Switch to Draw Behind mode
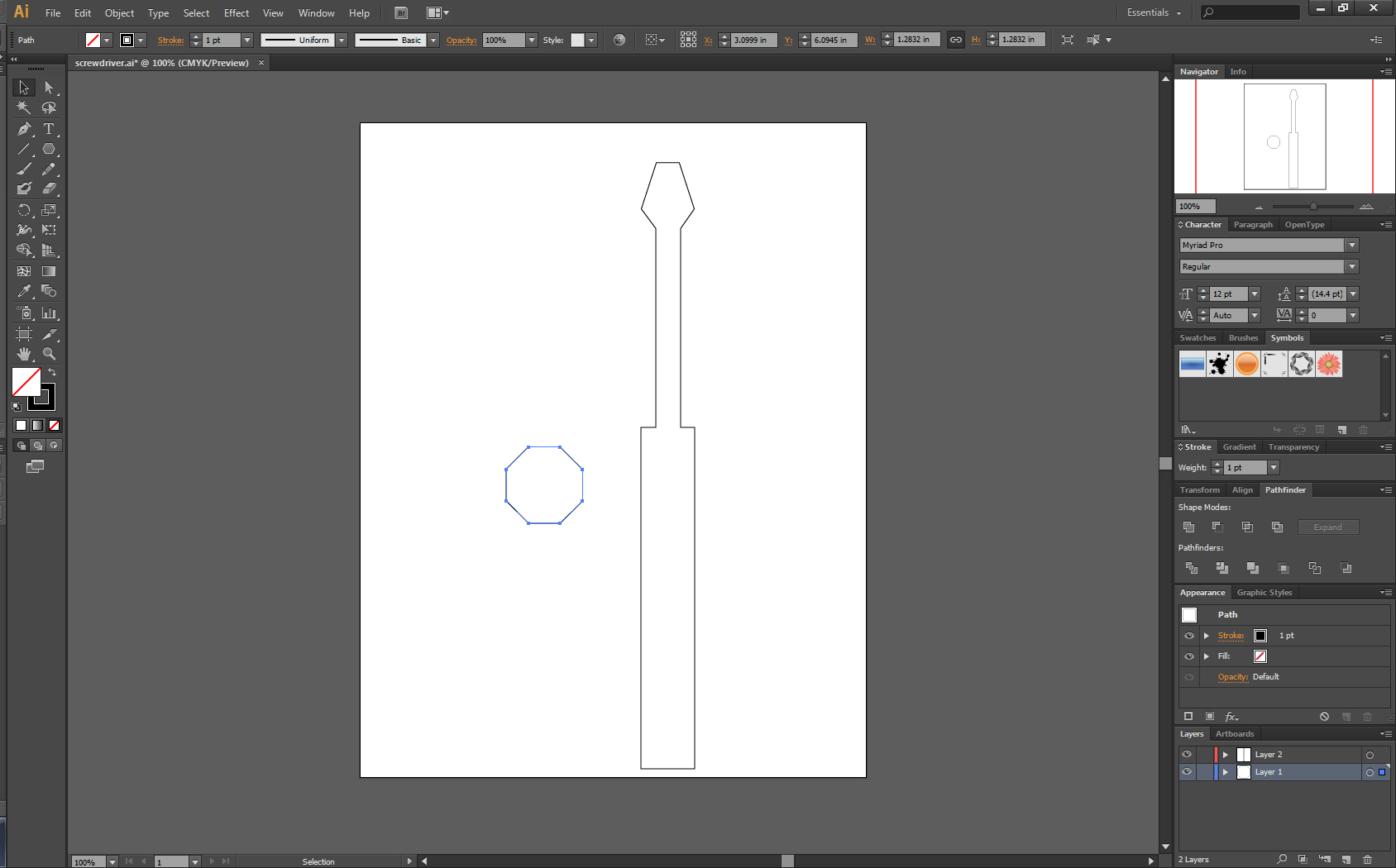This screenshot has width=1396, height=868. pyautogui.click(x=38, y=446)
